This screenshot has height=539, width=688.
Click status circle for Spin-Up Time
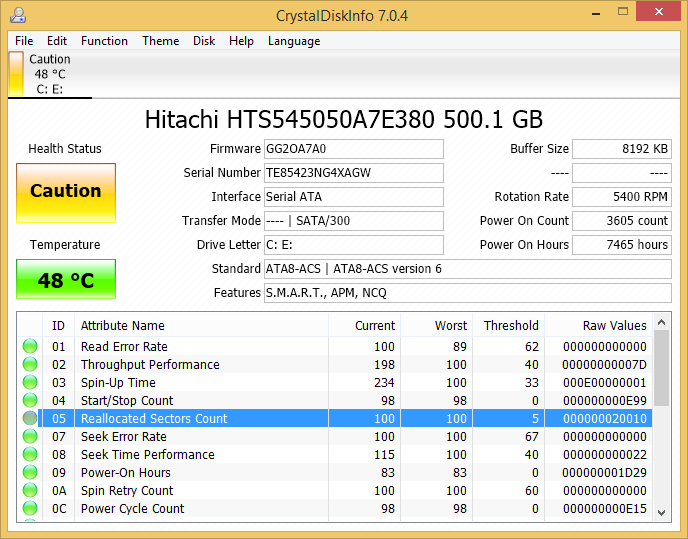click(30, 382)
